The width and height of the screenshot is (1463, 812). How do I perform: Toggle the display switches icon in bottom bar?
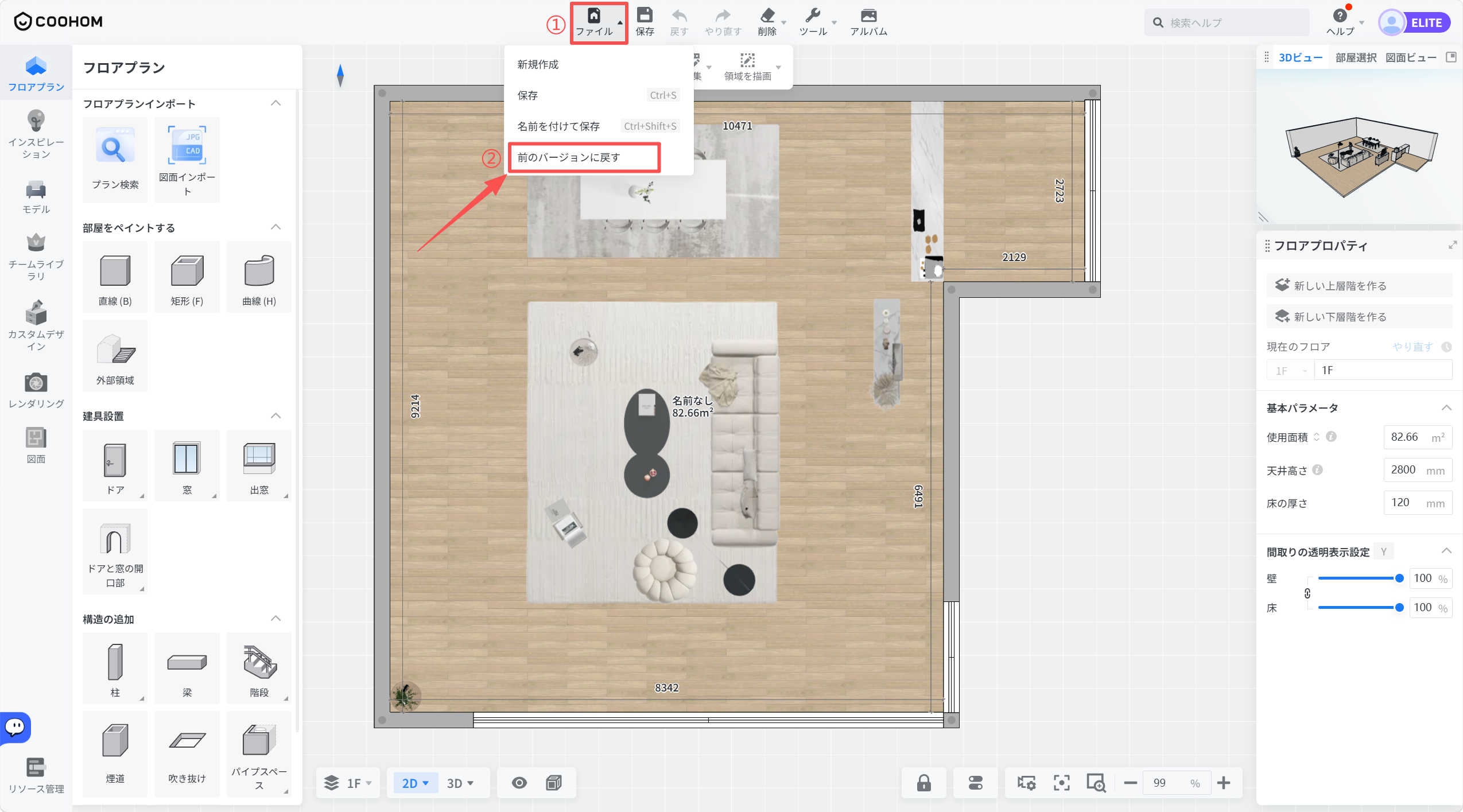tap(976, 783)
